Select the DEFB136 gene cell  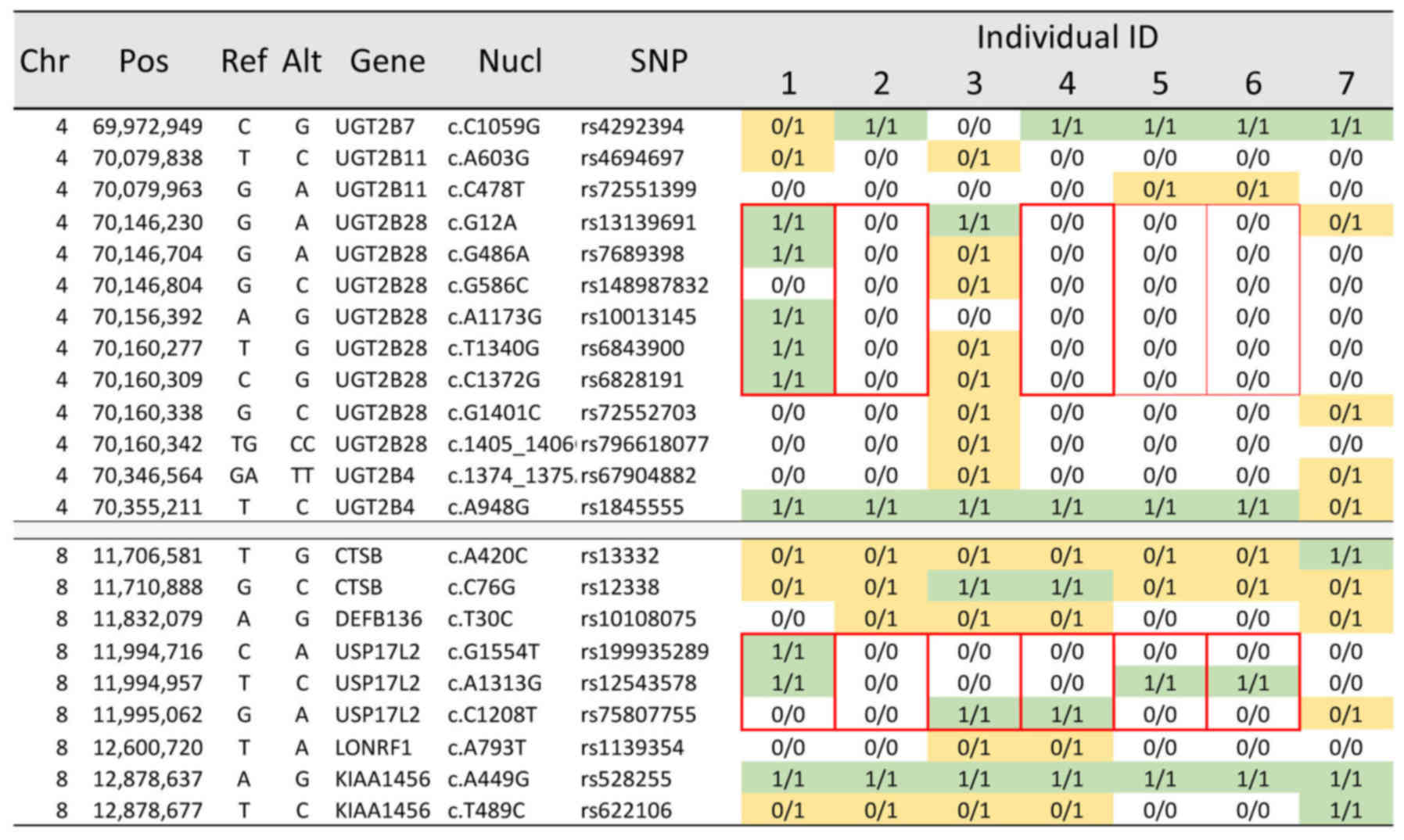[x=378, y=619]
